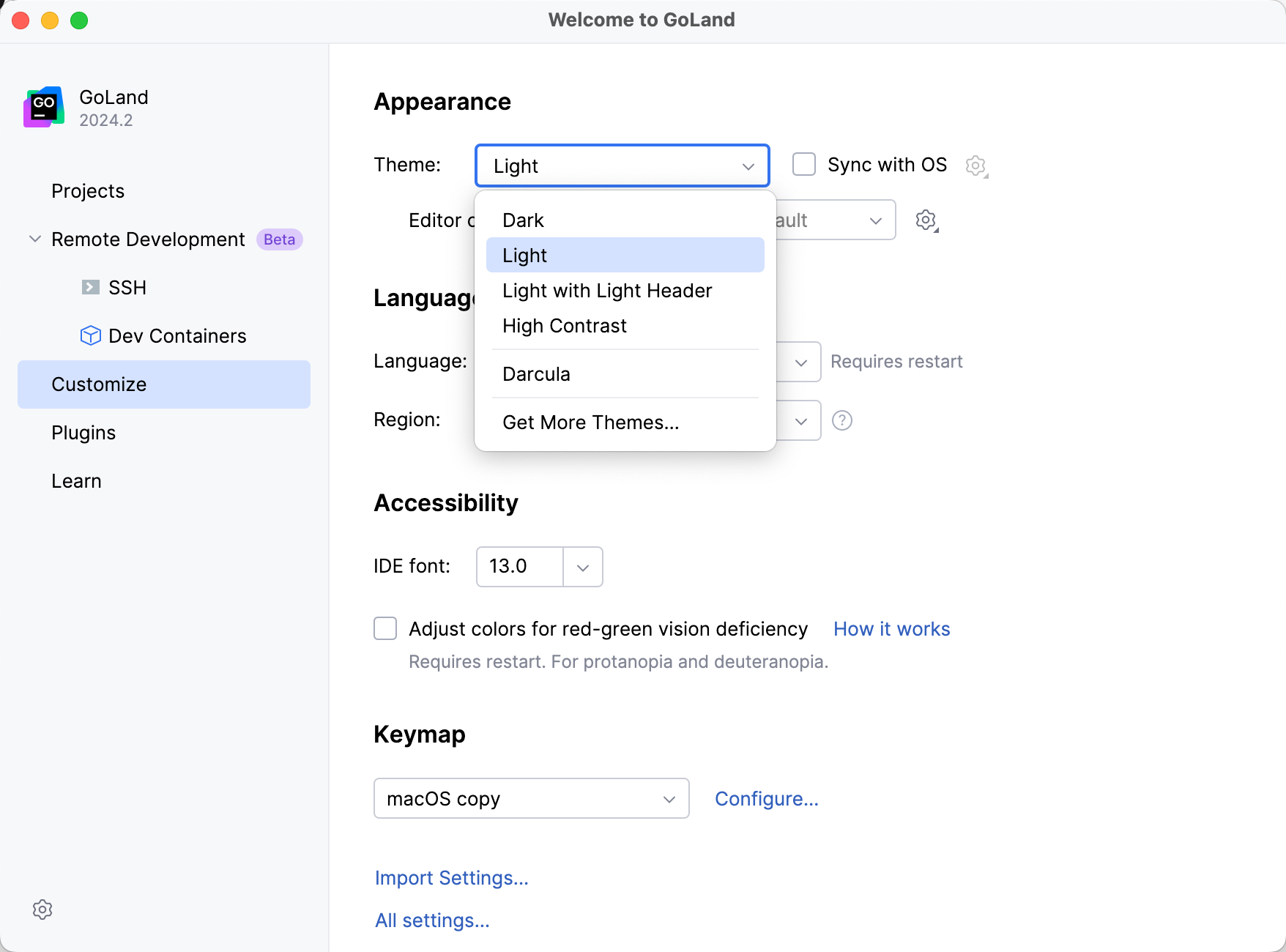Click Get More Themes... entry
Viewport: 1286px width, 952px height.
[625, 422]
